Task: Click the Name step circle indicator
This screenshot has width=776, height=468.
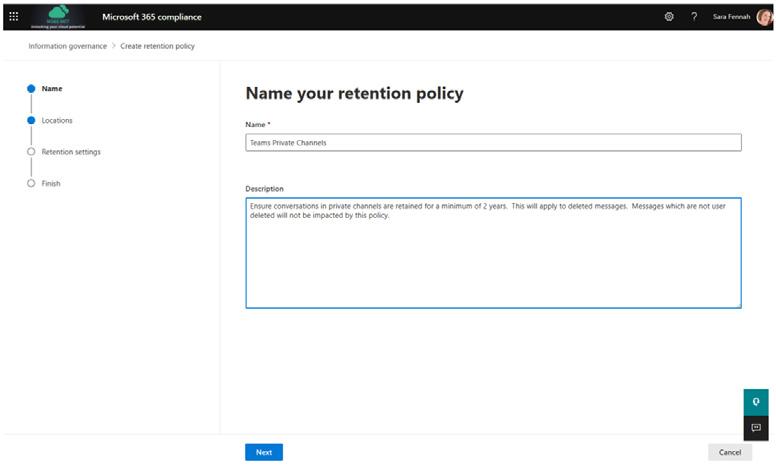Action: click(31, 89)
